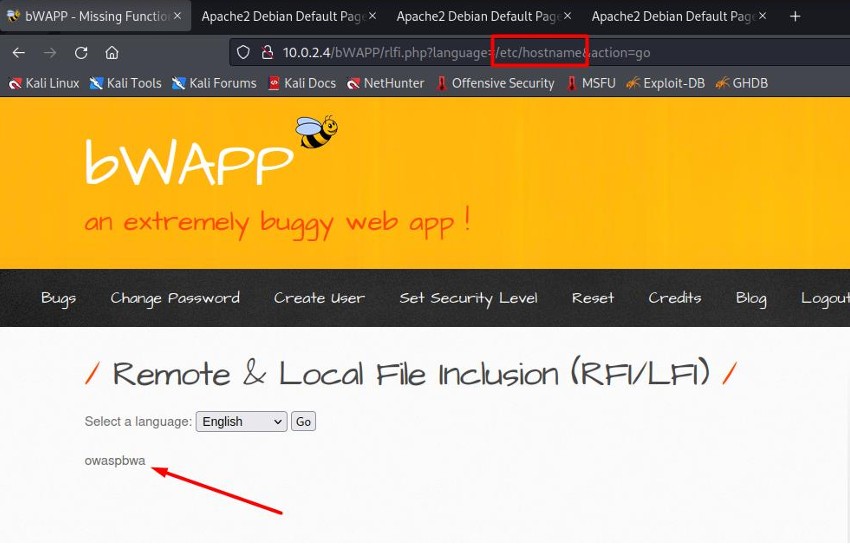
Task: Go back using the browser back arrow
Action: click(x=19, y=53)
